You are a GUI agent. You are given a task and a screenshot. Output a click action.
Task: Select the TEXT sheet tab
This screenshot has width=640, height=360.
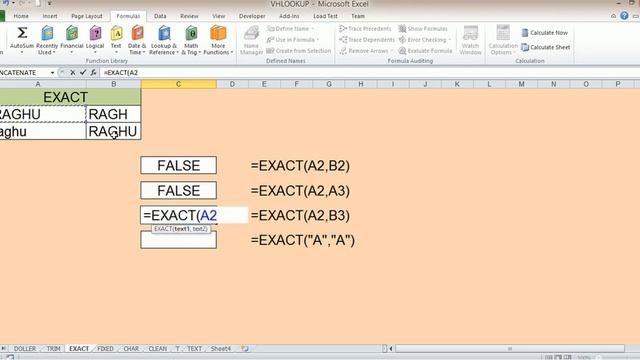(194, 349)
